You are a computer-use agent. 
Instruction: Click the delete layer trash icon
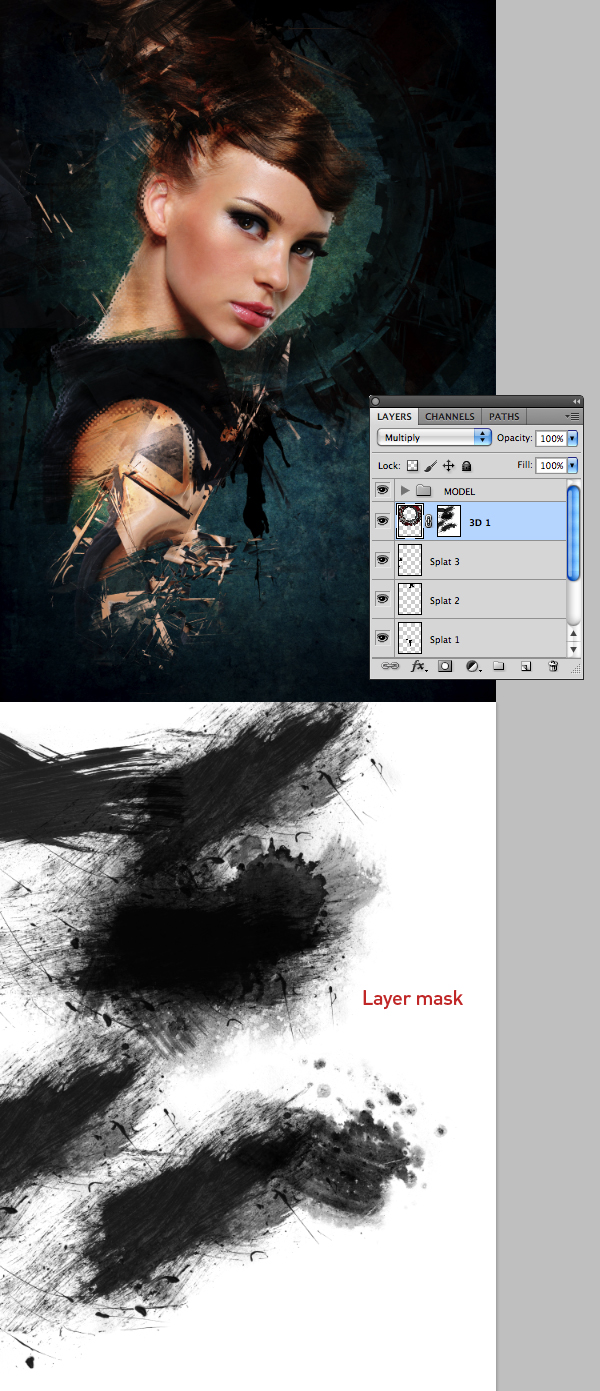[x=552, y=666]
